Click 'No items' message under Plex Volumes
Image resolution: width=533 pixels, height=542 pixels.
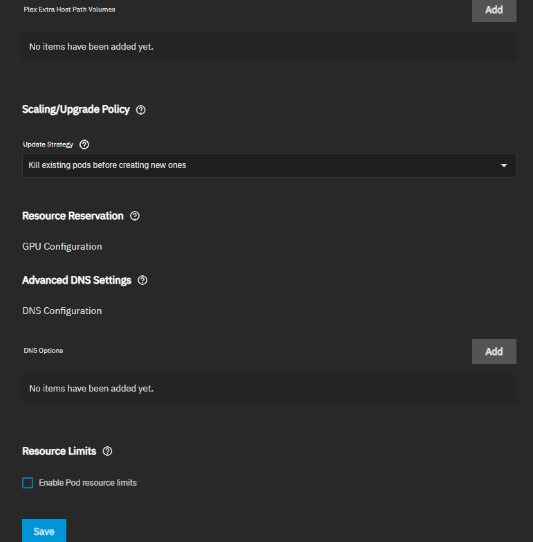coord(91,47)
